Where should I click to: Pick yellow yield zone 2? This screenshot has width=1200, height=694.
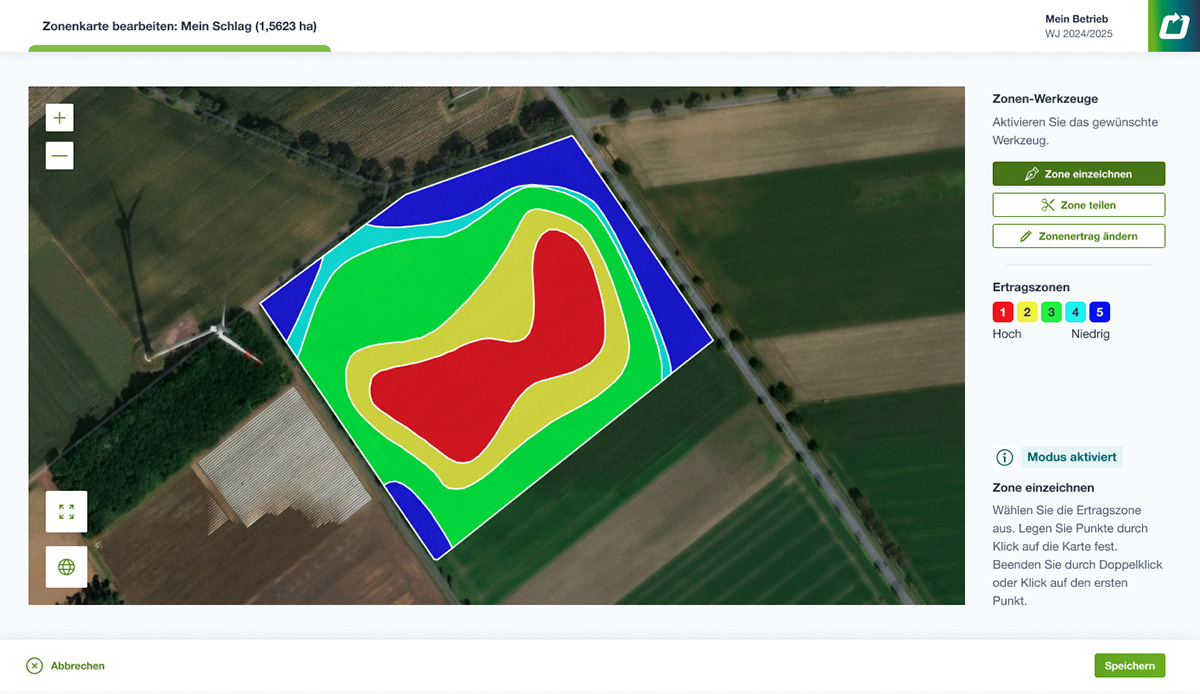[1027, 312]
